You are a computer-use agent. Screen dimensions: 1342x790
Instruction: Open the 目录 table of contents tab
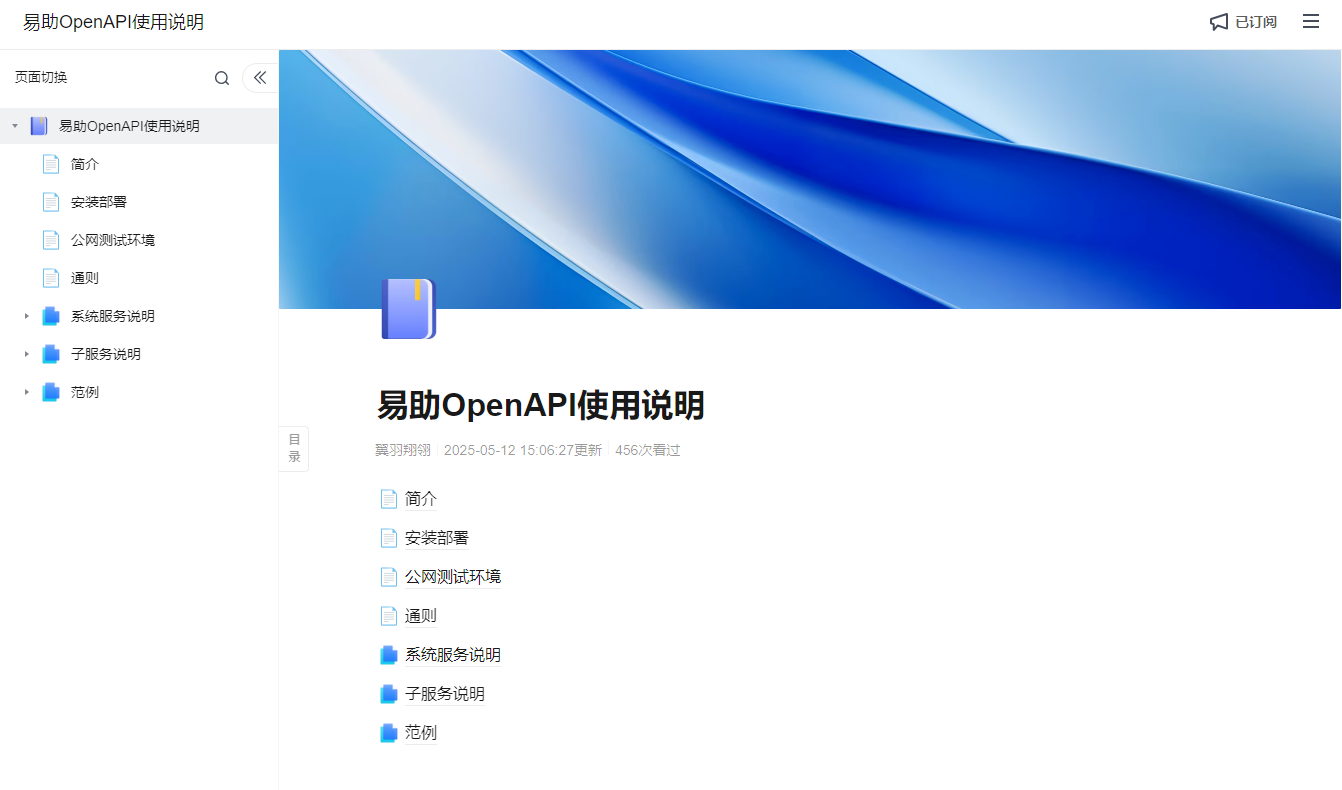coord(294,448)
